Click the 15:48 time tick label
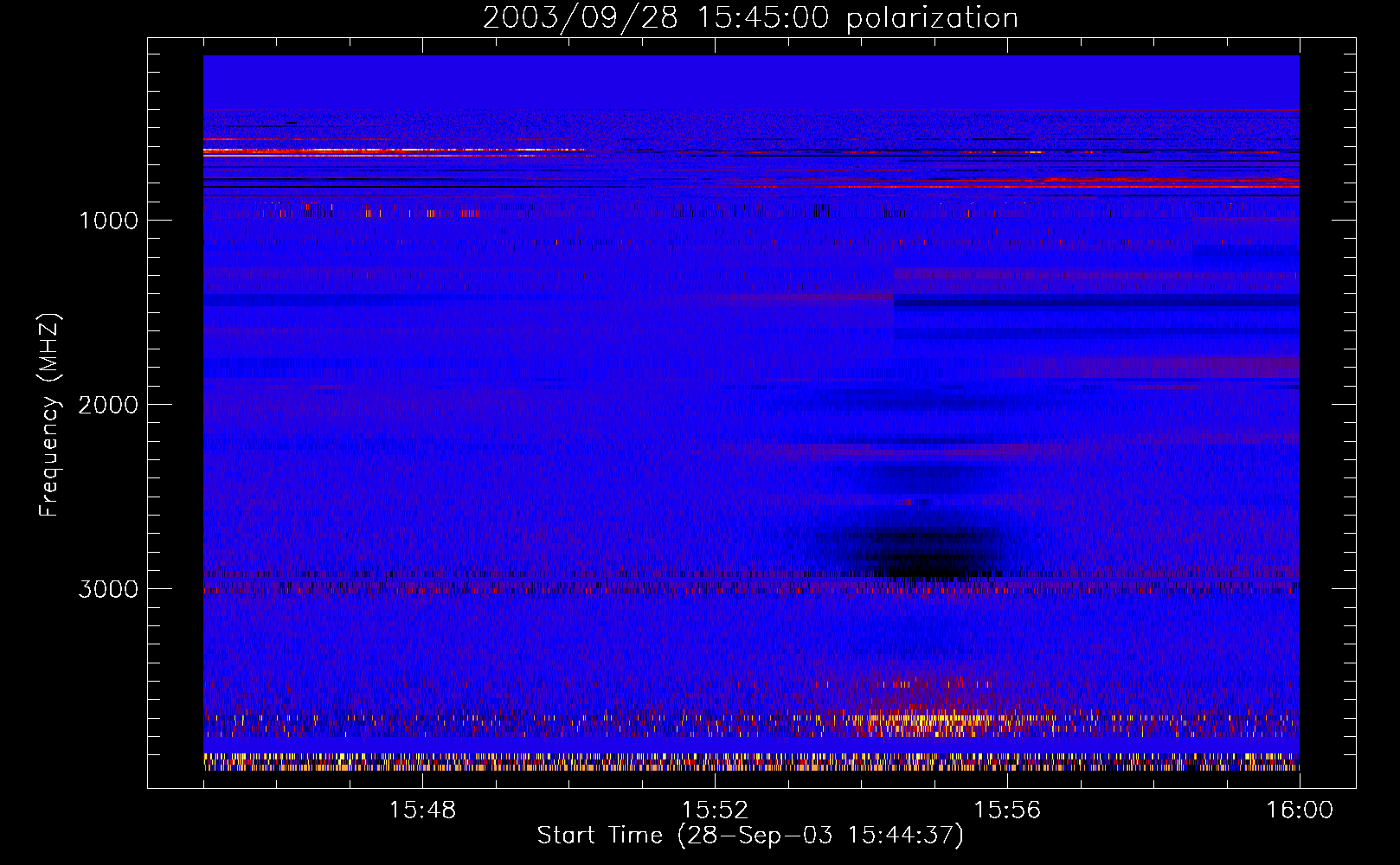The width and height of the screenshot is (1400, 865). coord(422,811)
